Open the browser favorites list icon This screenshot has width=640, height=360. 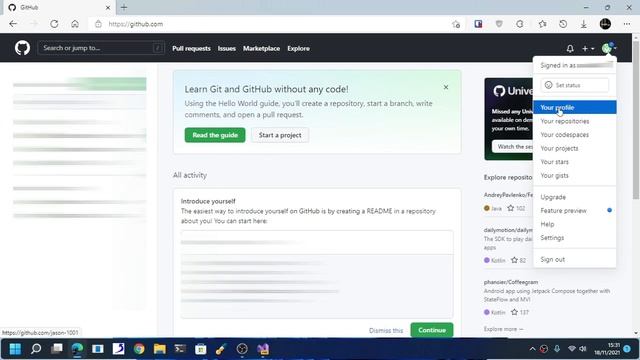point(542,24)
